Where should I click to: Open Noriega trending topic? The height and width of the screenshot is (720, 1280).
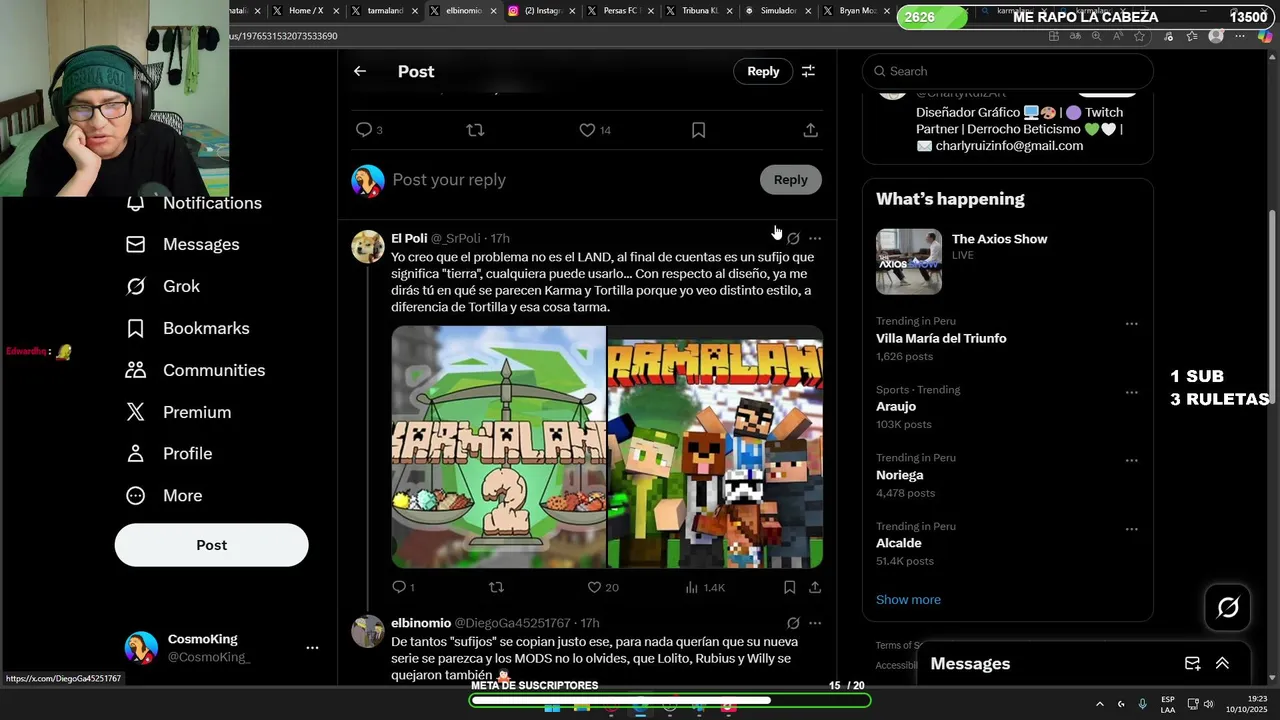(900, 475)
